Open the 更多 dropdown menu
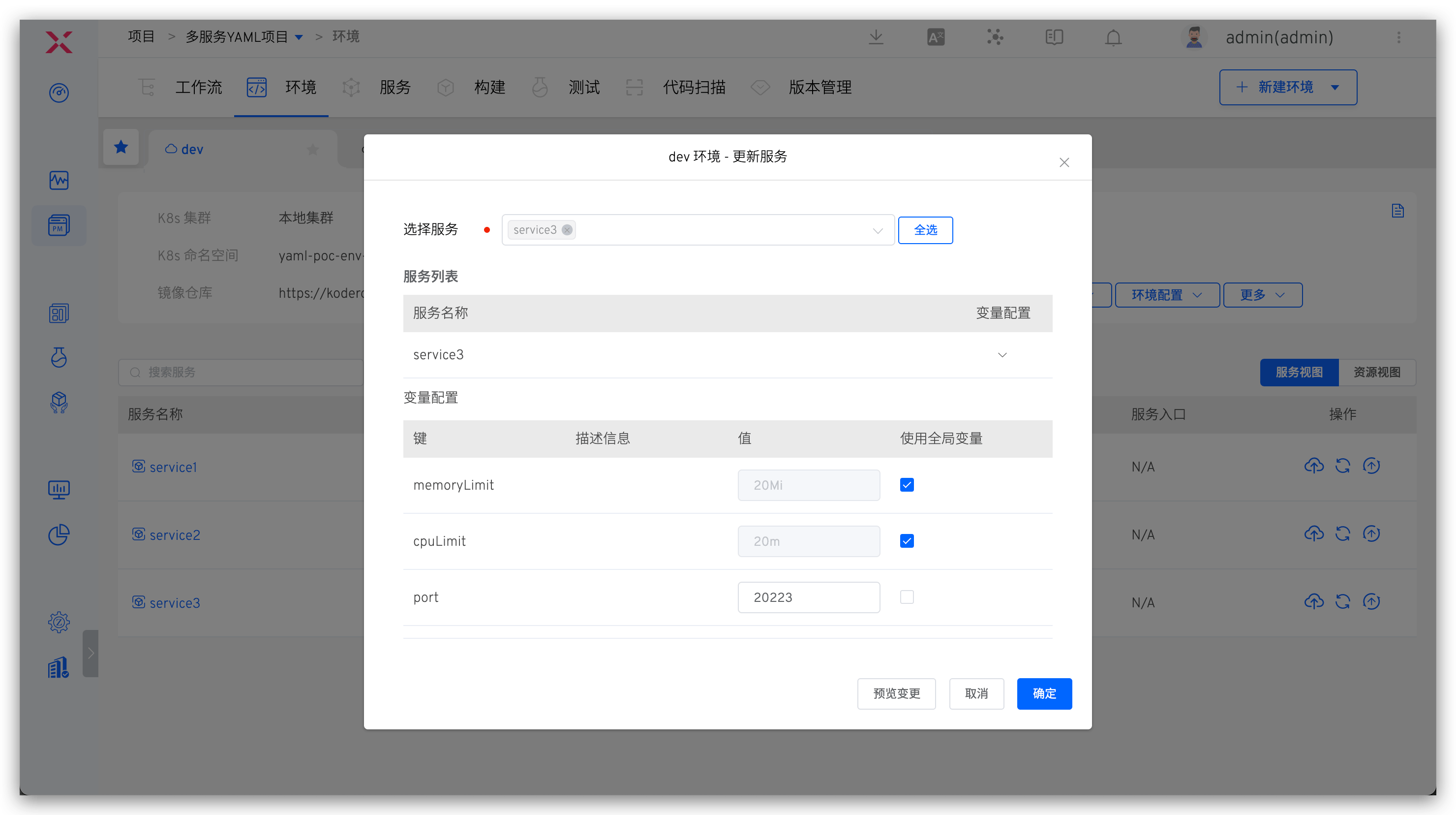 point(1262,295)
